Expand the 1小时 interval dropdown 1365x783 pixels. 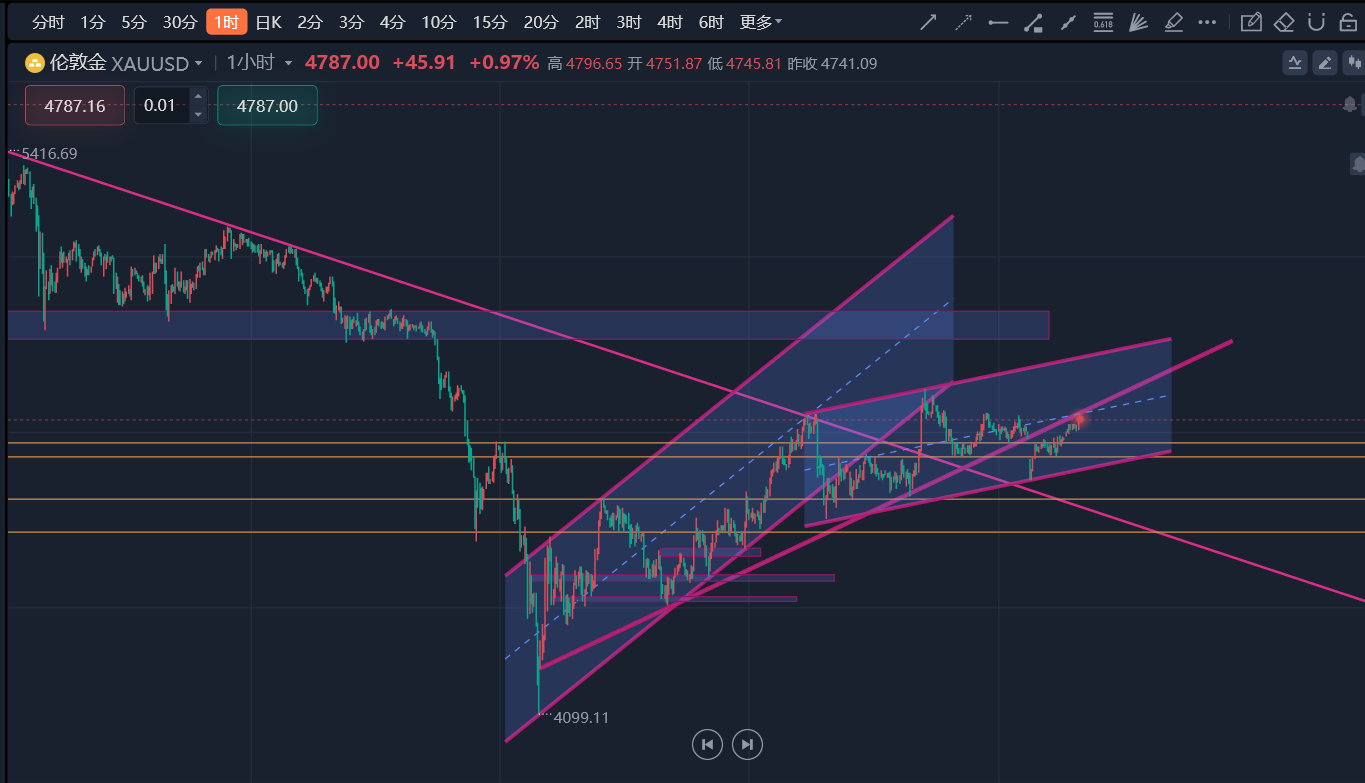(259, 63)
